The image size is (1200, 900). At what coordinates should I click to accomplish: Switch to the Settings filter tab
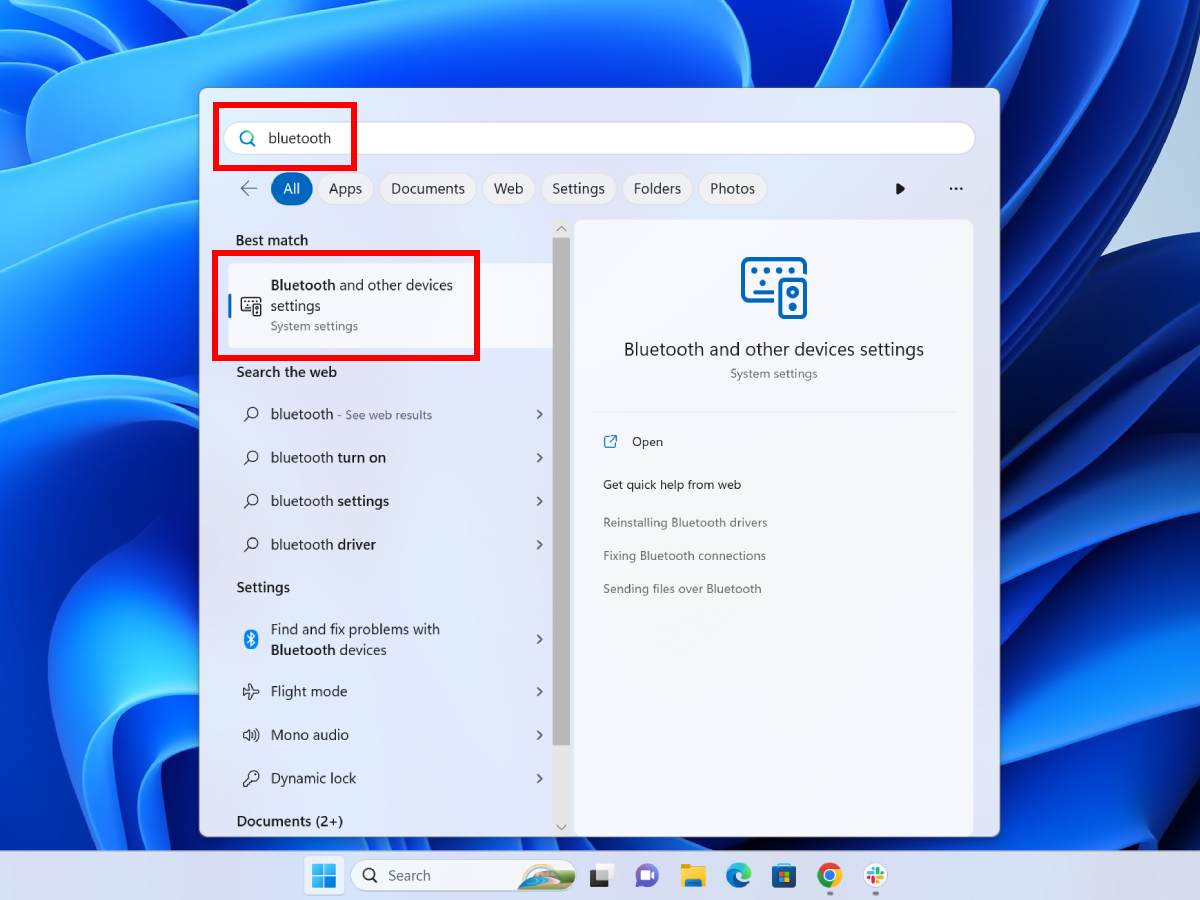tap(578, 189)
